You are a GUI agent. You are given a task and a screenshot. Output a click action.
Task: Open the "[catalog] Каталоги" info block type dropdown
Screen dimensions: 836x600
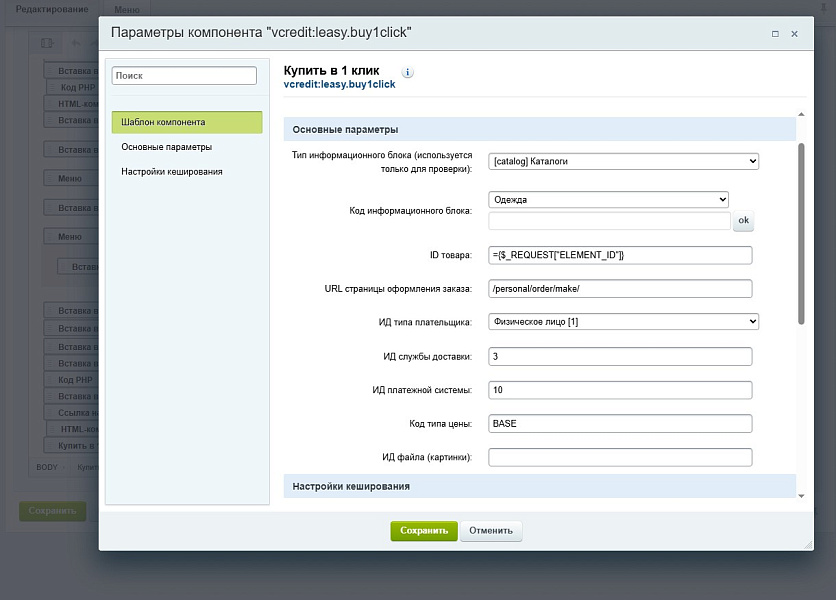click(623, 161)
